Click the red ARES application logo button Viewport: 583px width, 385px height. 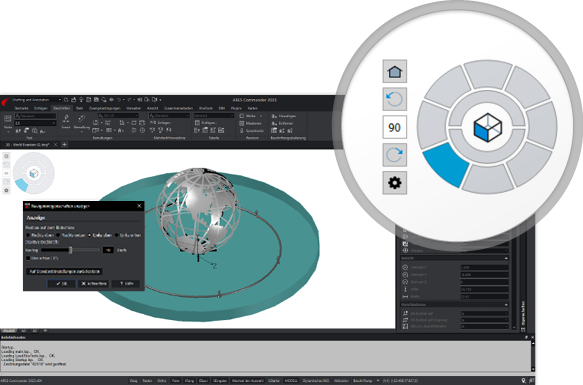[5, 102]
